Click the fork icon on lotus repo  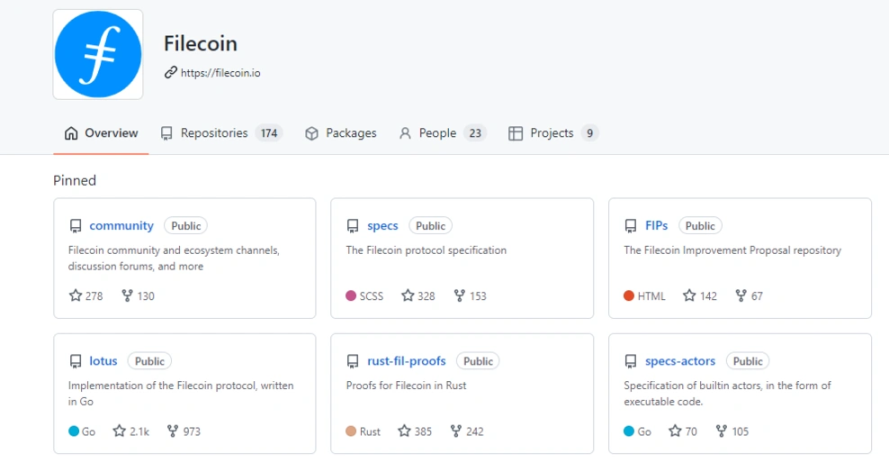174,431
